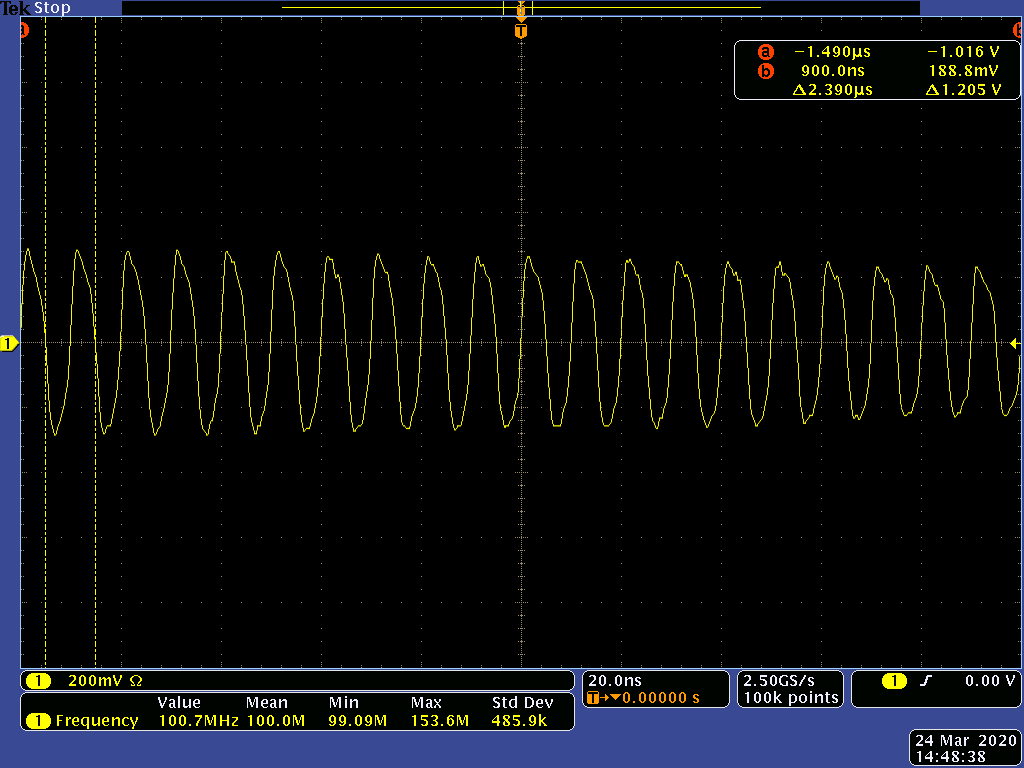Click the channel 1 ground reference marker
The height and width of the screenshot is (768, 1024).
8,344
